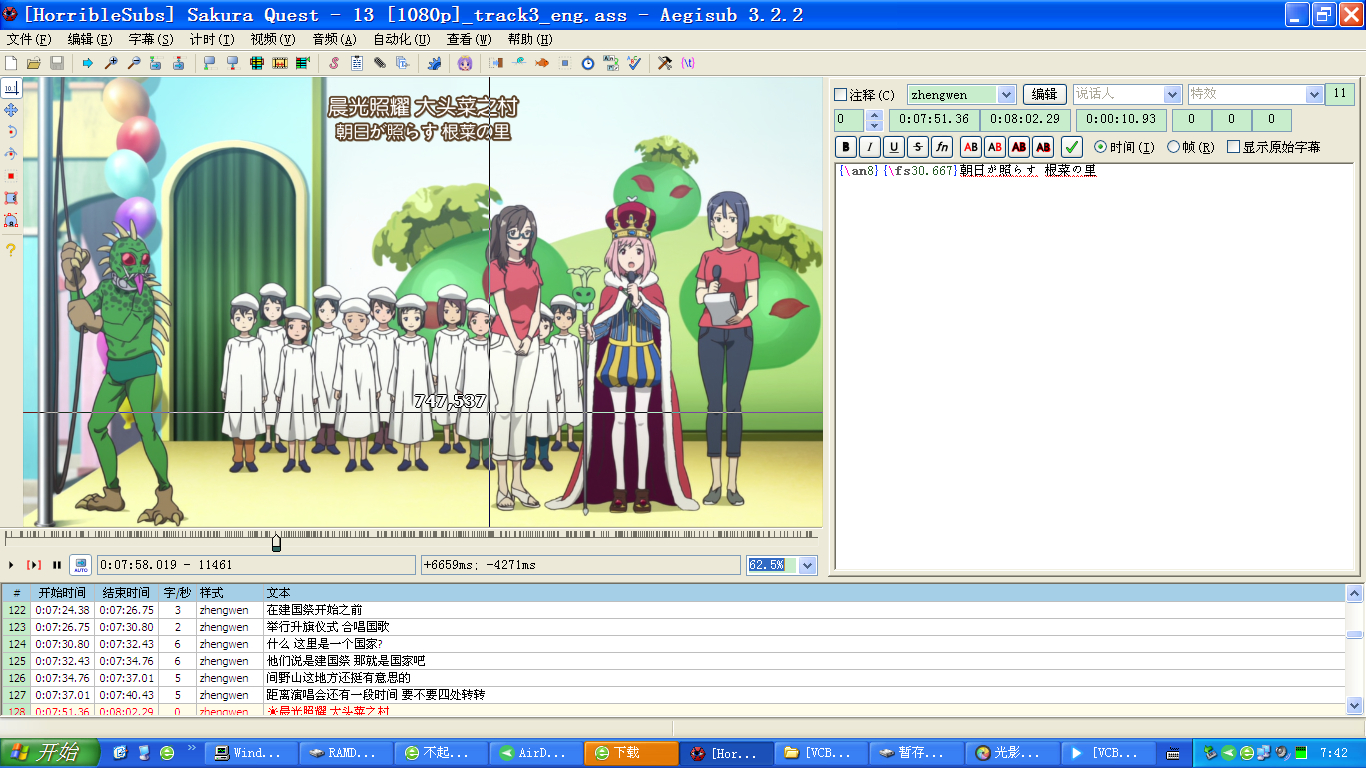The height and width of the screenshot is (768, 1366).
Task: Open the Properties clipboard icon
Action: pos(357,63)
